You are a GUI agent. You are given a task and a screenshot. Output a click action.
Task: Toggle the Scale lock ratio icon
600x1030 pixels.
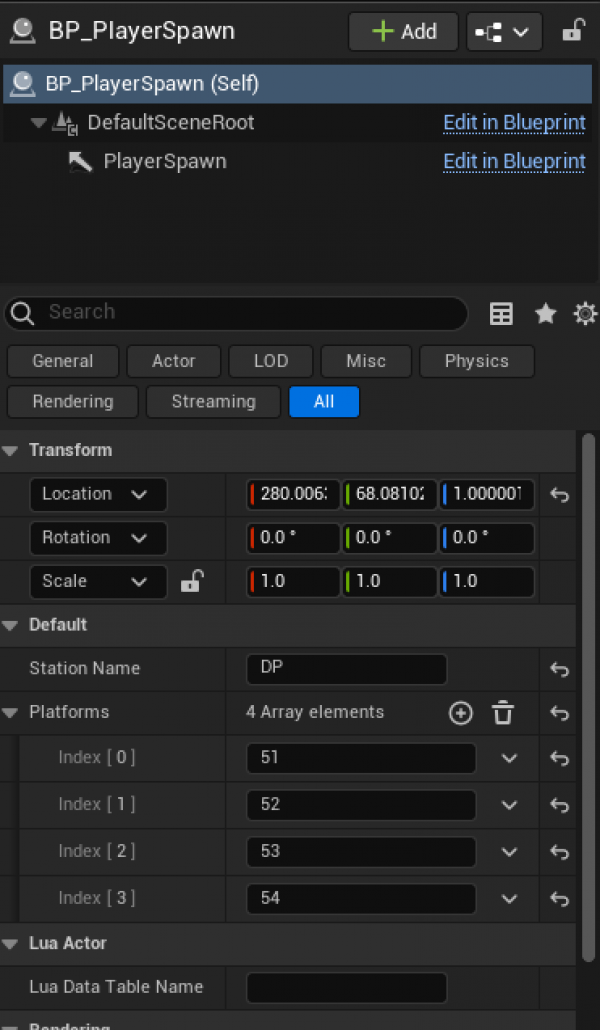point(192,582)
